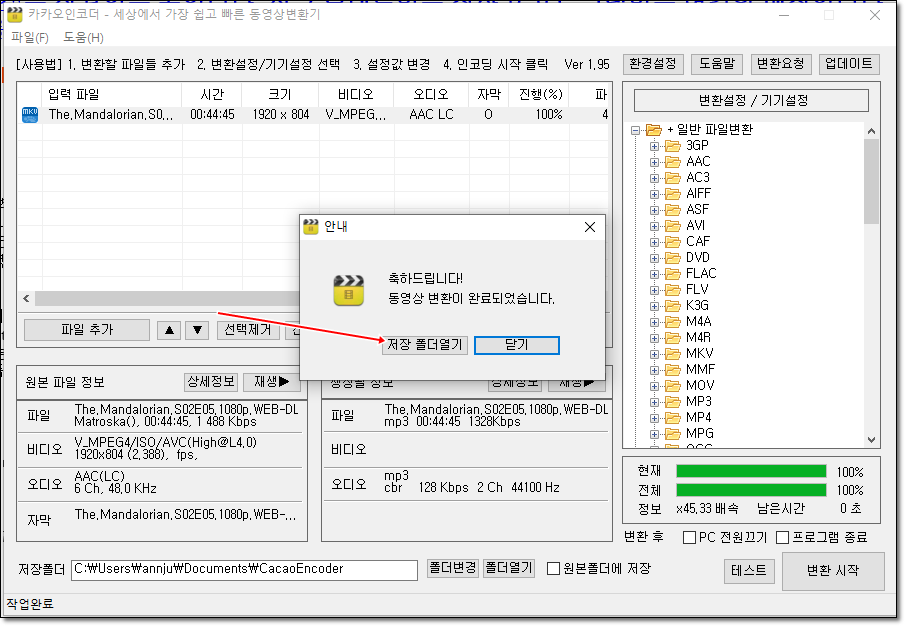
Task: Click the AC3 folder icon
Action: [x=672, y=178]
